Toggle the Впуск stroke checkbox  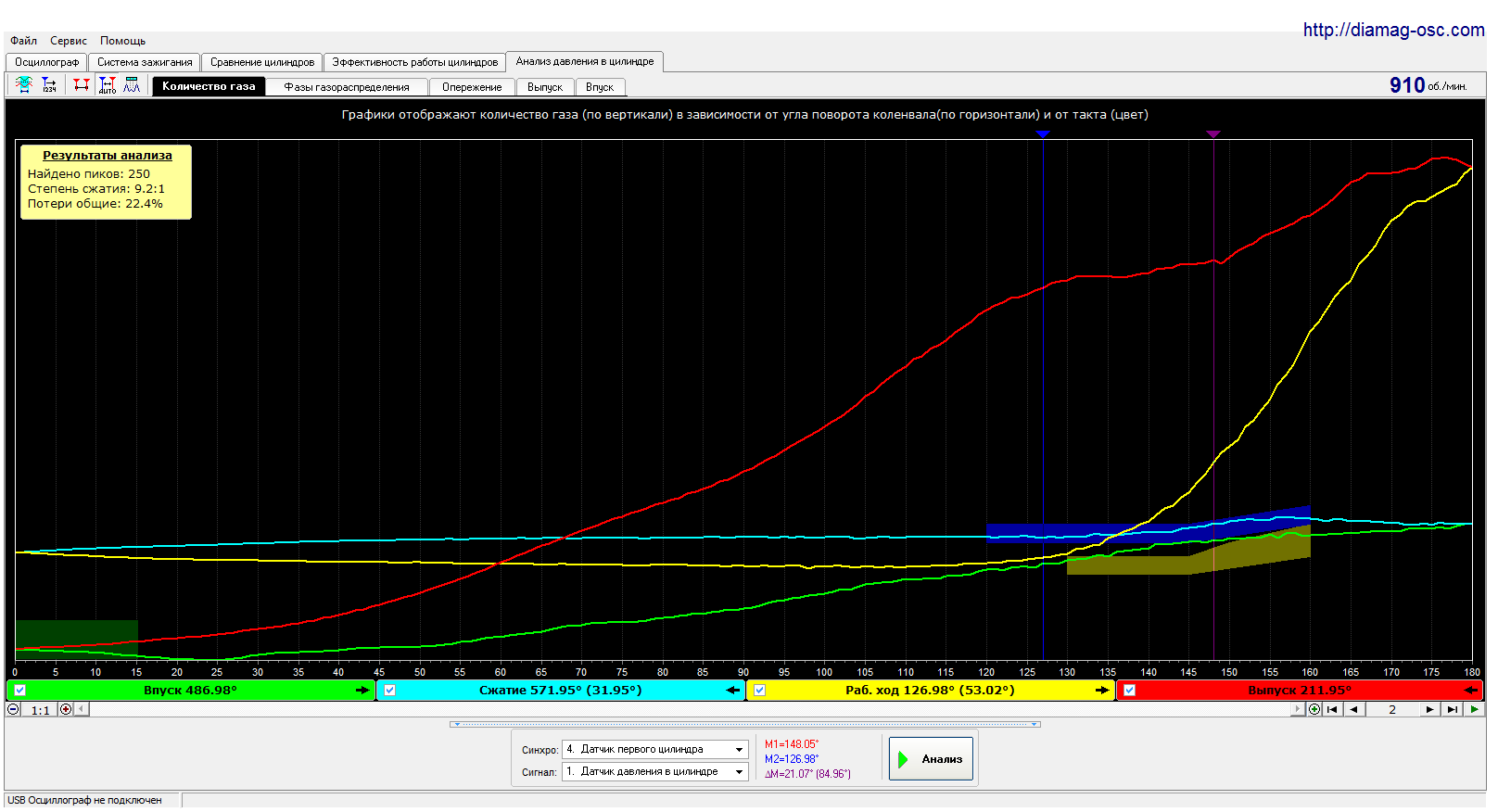point(19,690)
